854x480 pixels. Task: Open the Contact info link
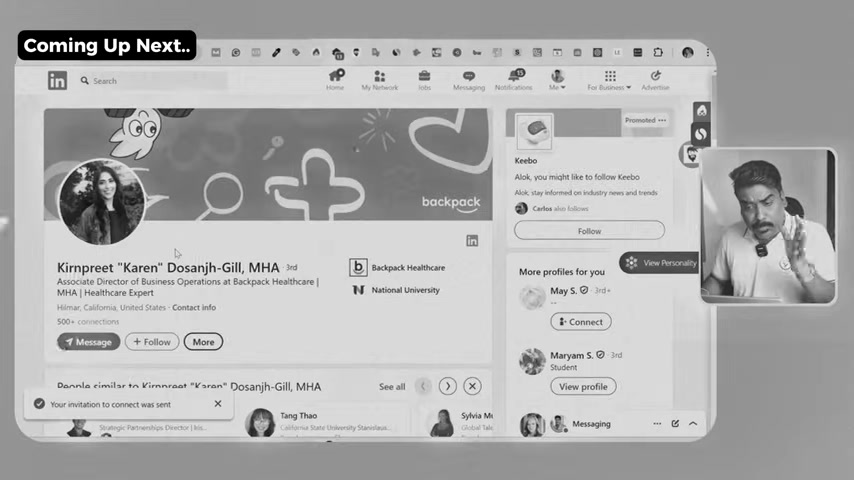[x=194, y=307]
